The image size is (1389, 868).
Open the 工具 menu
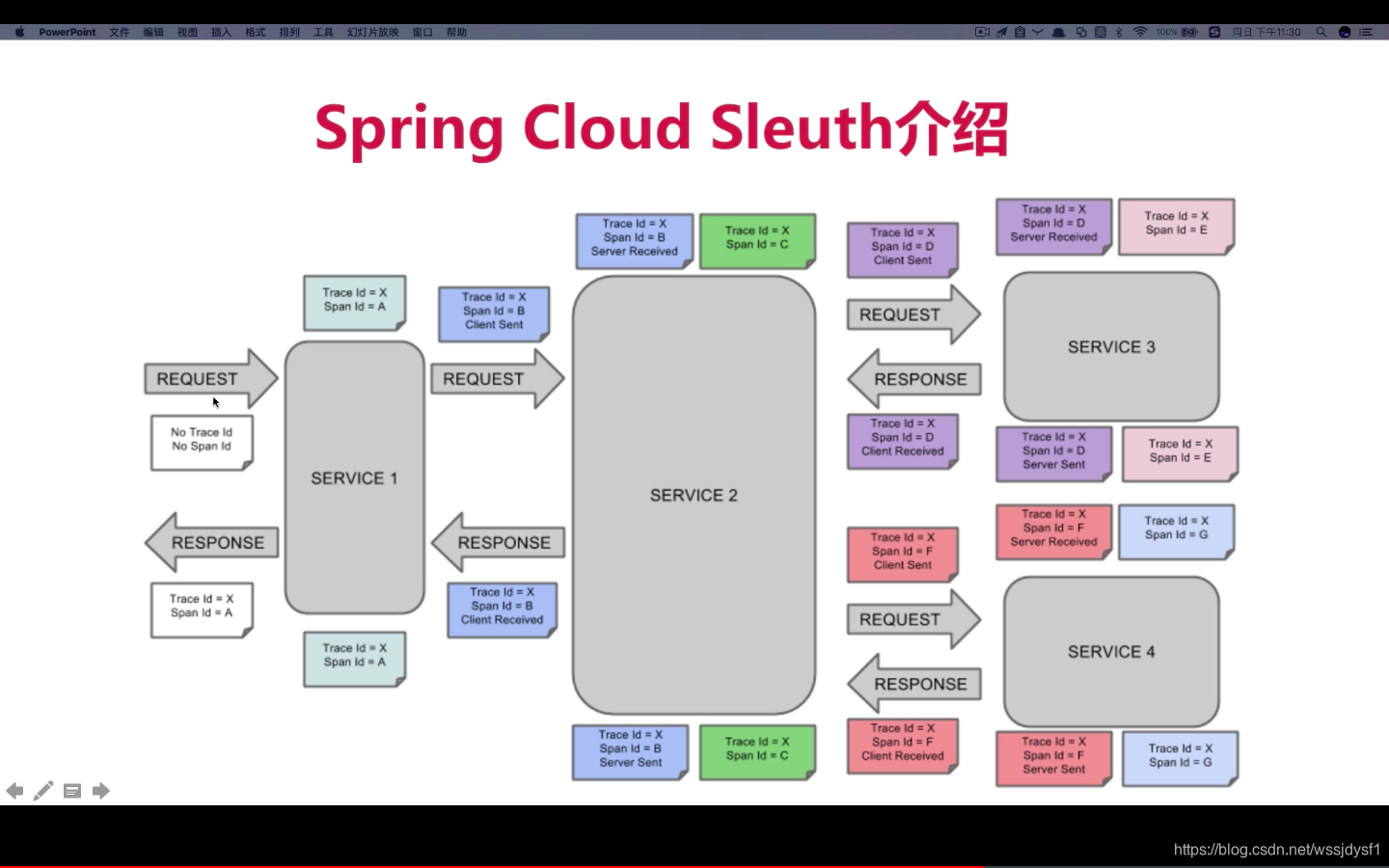[x=323, y=32]
